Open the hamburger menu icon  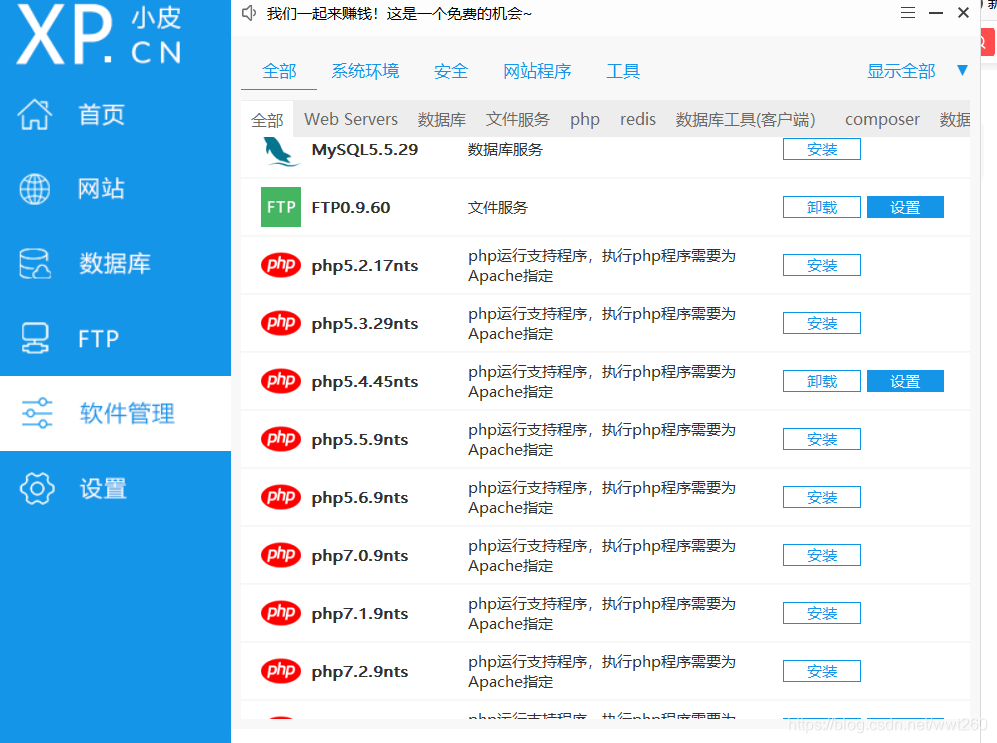pos(908,13)
